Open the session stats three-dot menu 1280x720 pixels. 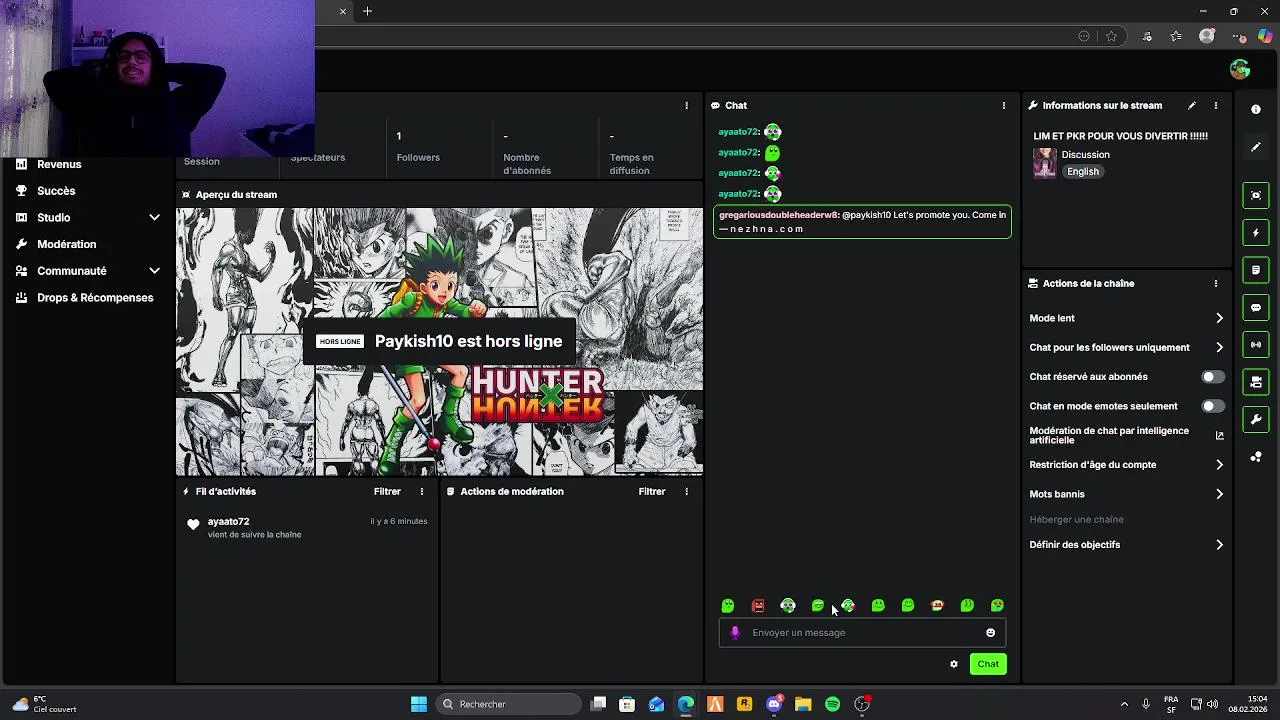coord(686,105)
